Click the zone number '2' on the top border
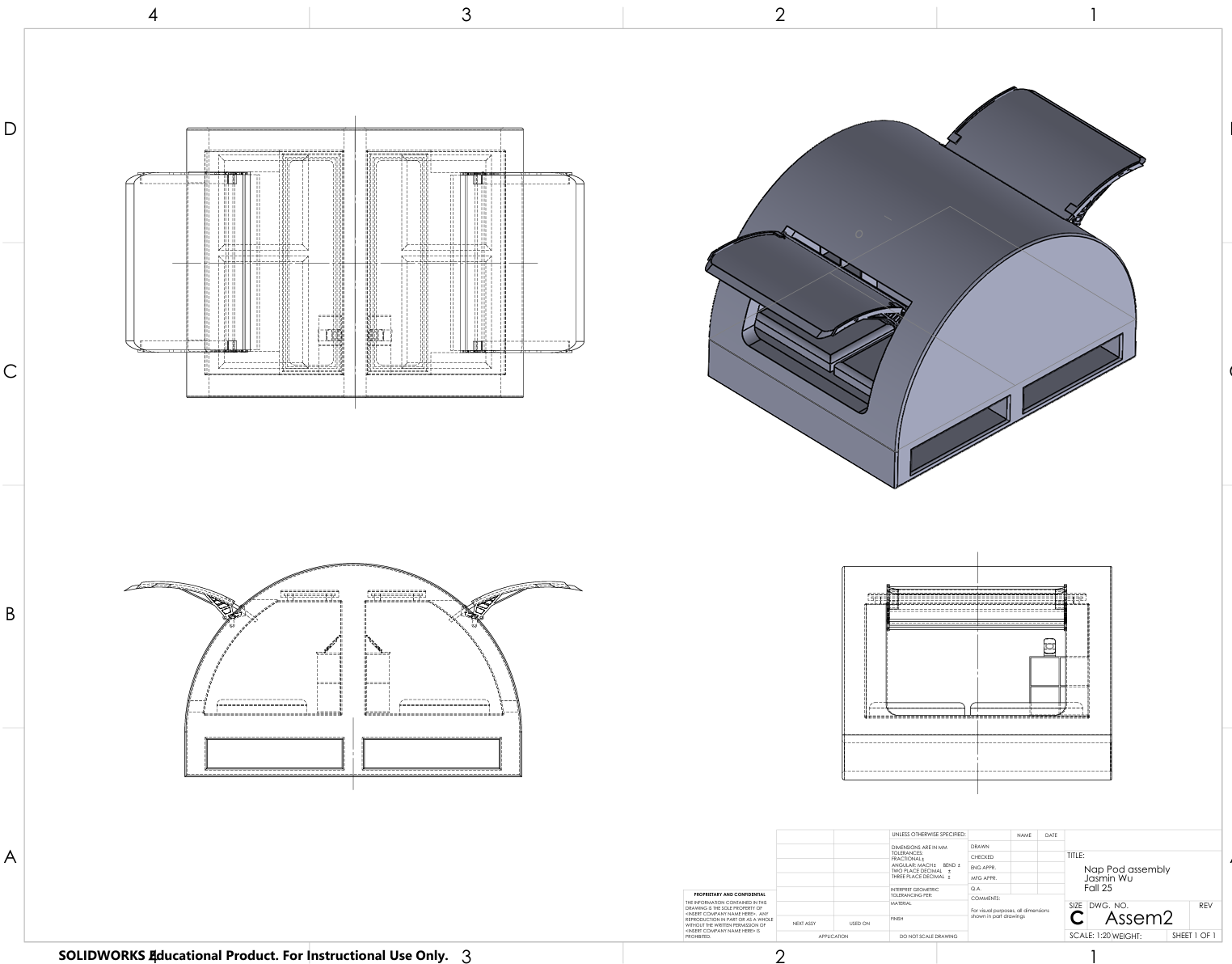This screenshot has width=1232, height=964. [780, 15]
